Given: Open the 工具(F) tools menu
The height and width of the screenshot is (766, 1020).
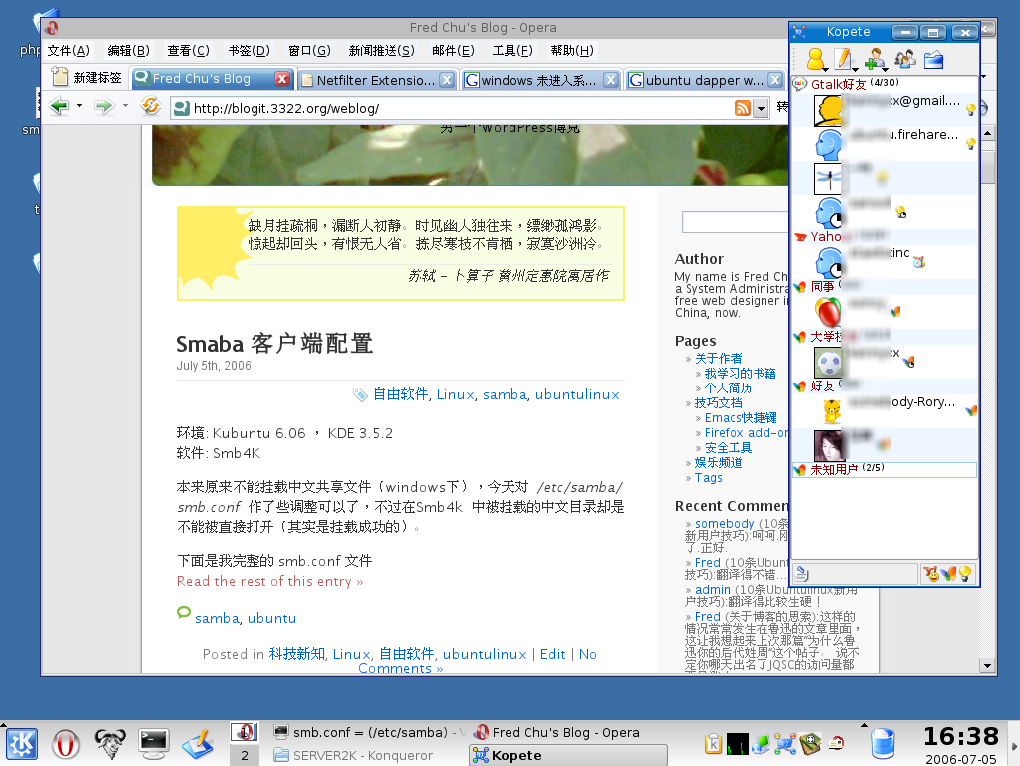Looking at the screenshot, I should click(x=512, y=51).
